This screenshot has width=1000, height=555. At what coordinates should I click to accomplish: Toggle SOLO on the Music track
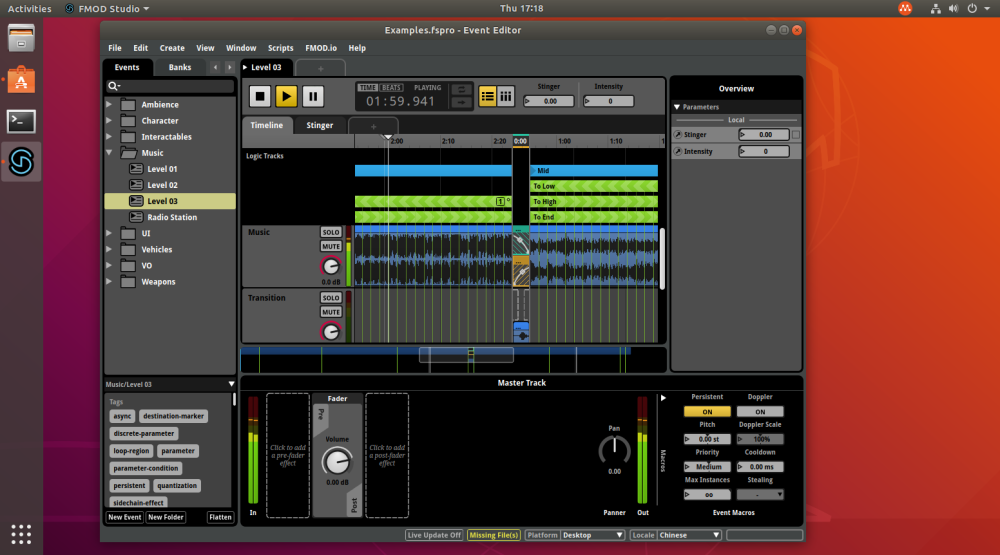point(331,232)
